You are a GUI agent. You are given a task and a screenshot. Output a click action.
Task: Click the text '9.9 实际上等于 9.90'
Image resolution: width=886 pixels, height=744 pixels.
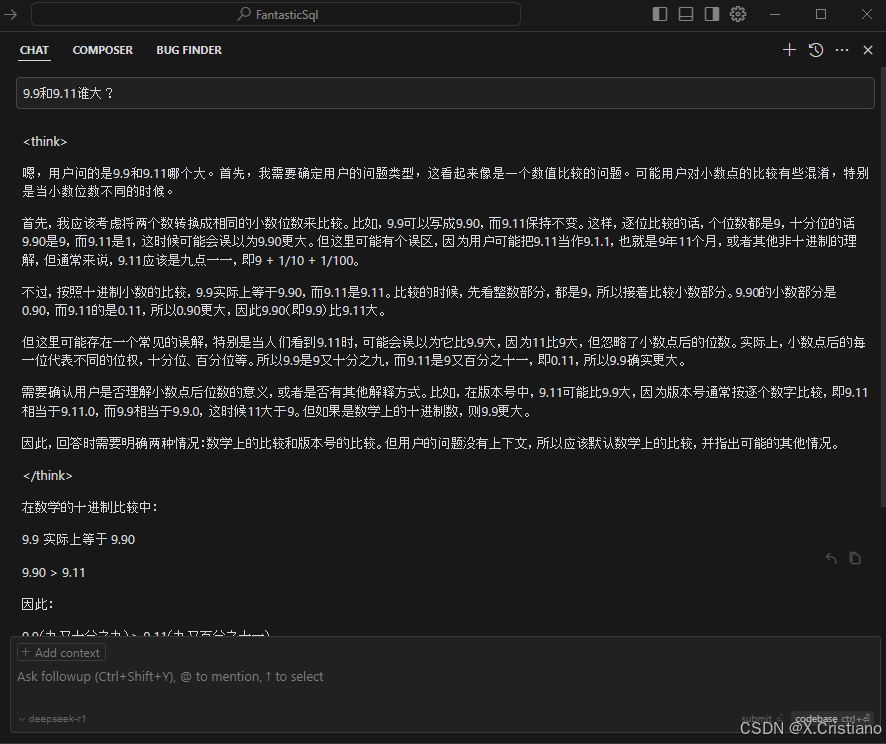[79, 539]
